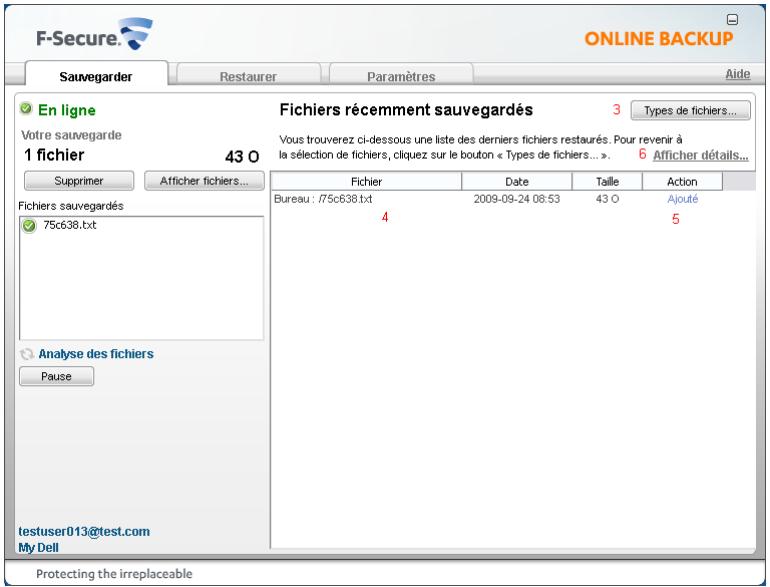This screenshot has width=770, height=587.
Task: Click the testuser013@test.com account label
Action: [x=84, y=531]
